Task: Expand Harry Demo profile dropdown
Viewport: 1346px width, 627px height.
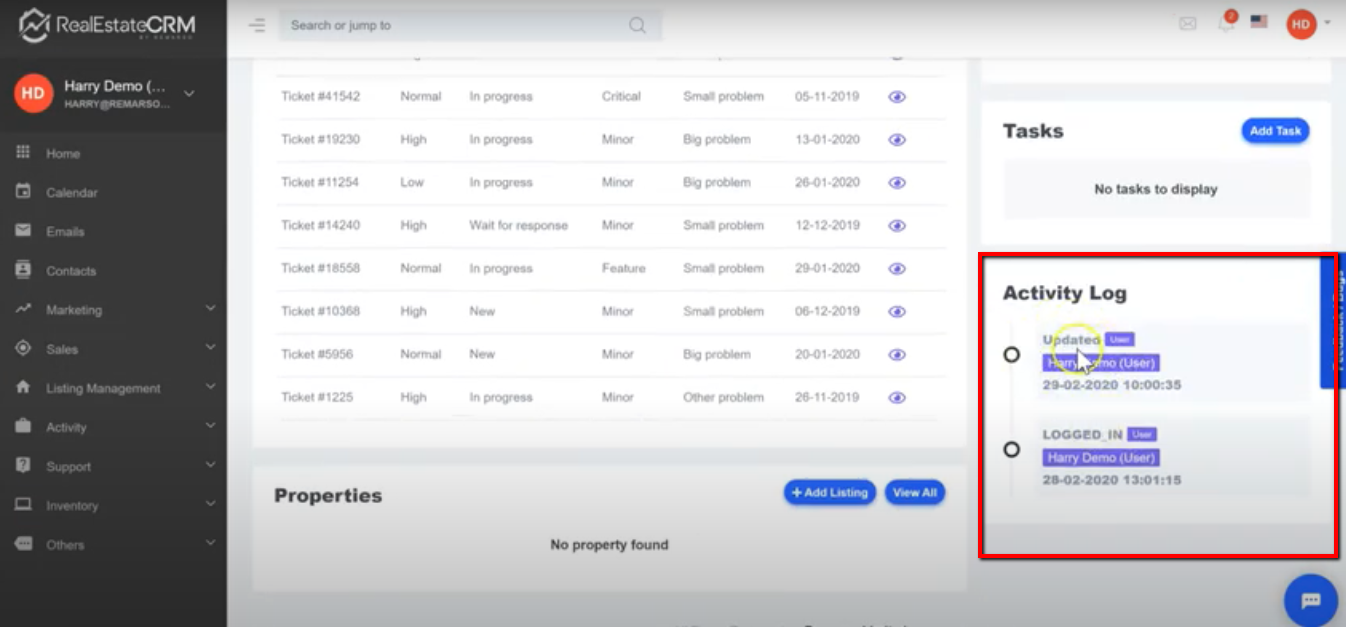Action: tap(189, 94)
